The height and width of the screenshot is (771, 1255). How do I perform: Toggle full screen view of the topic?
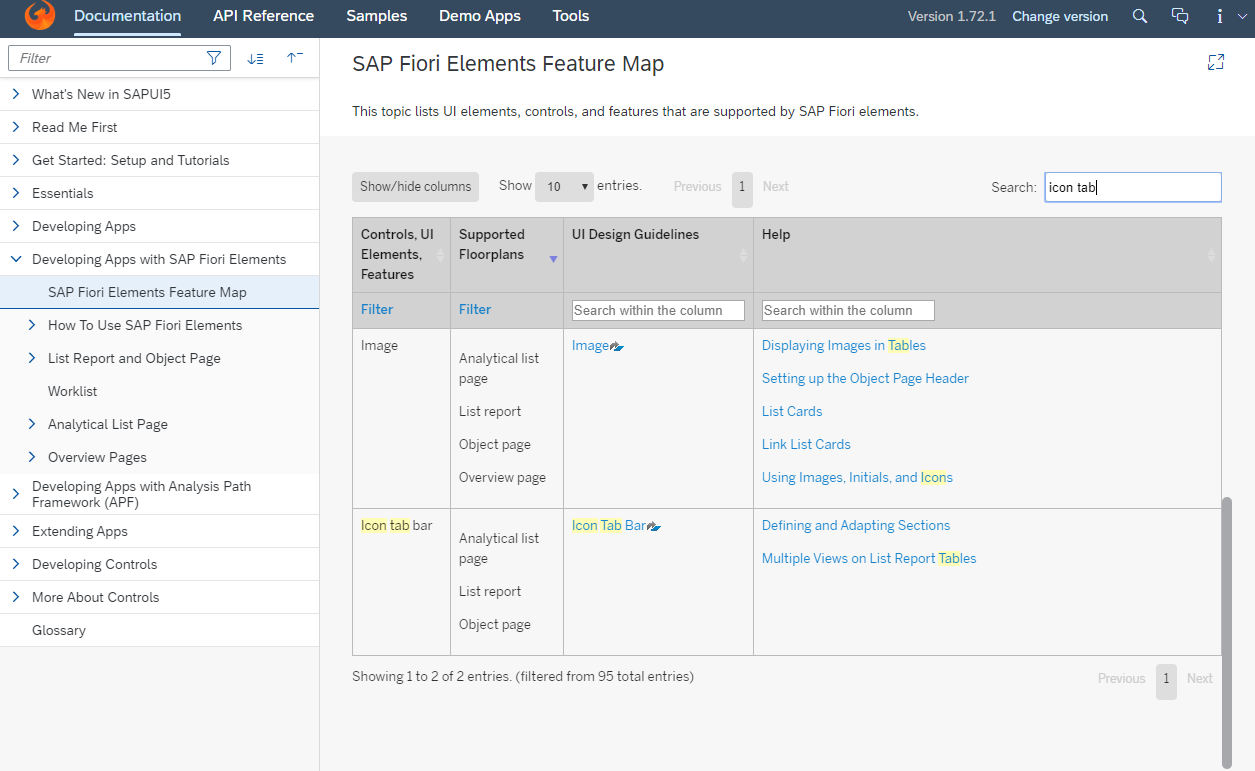[x=1216, y=63]
